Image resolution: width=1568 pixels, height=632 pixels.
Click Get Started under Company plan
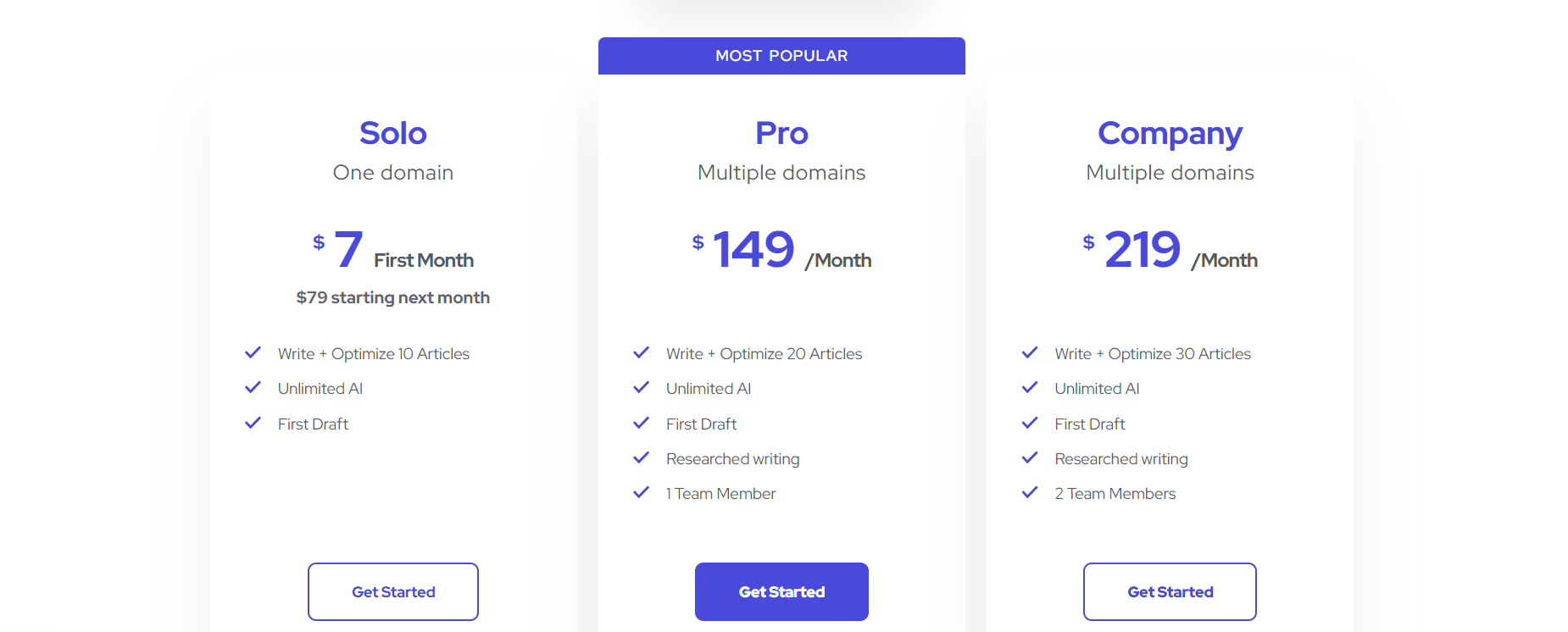1170,591
